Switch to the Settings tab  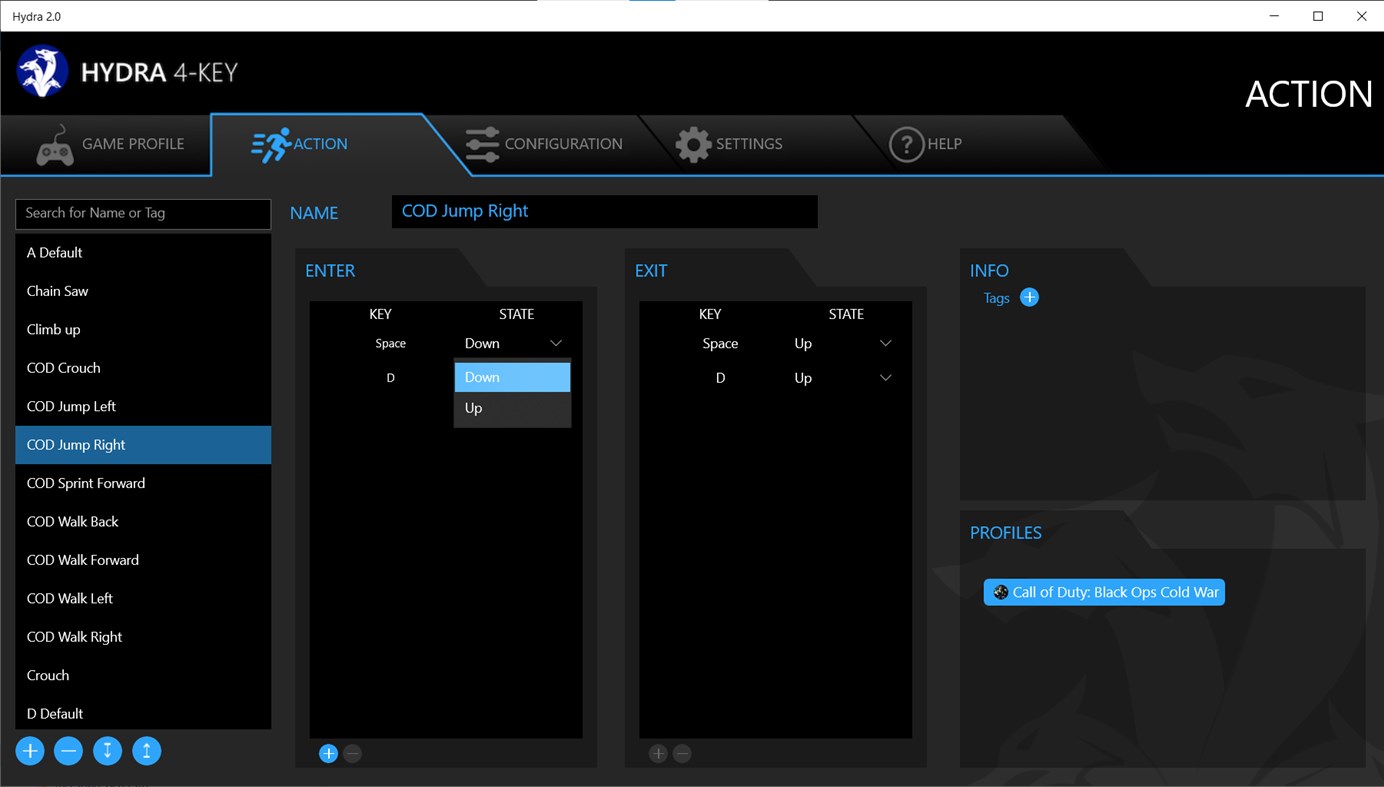click(x=730, y=144)
